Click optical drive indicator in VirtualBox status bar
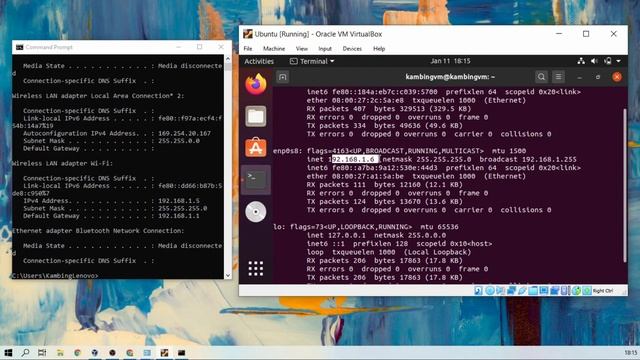This screenshot has height=360, width=640. pyautogui.click(x=490, y=291)
